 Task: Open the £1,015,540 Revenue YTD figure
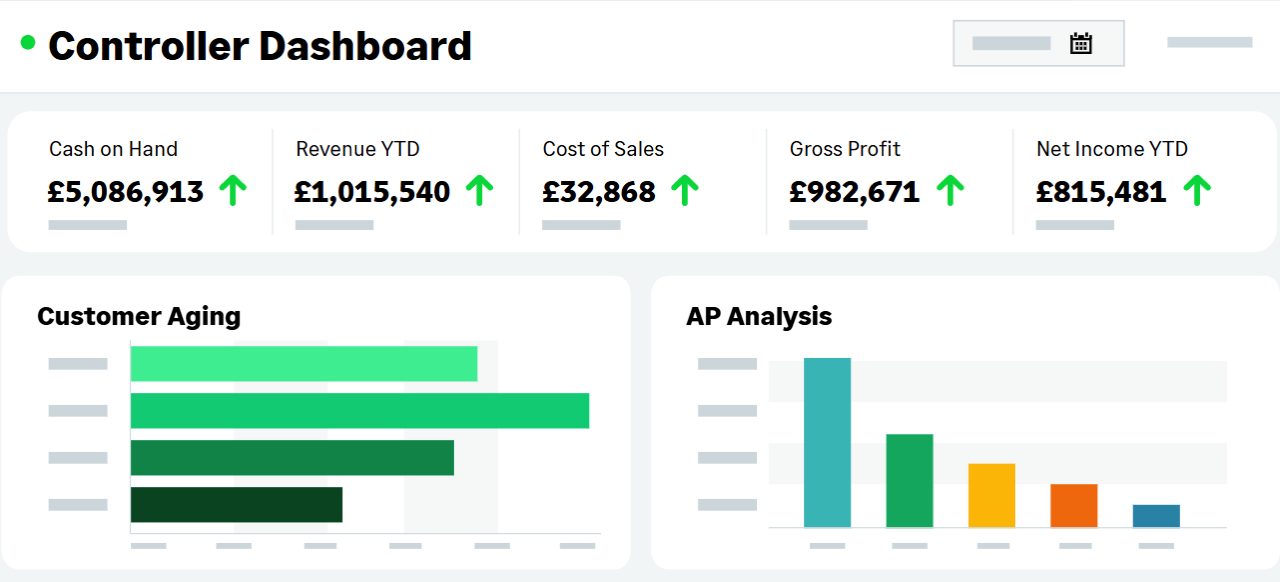373,191
